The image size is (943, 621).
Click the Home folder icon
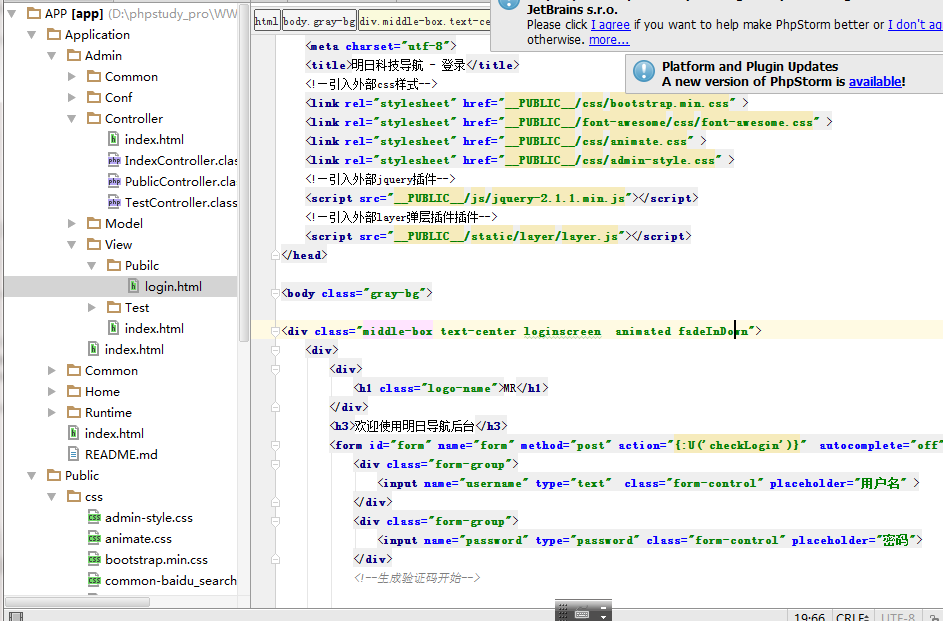click(74, 391)
